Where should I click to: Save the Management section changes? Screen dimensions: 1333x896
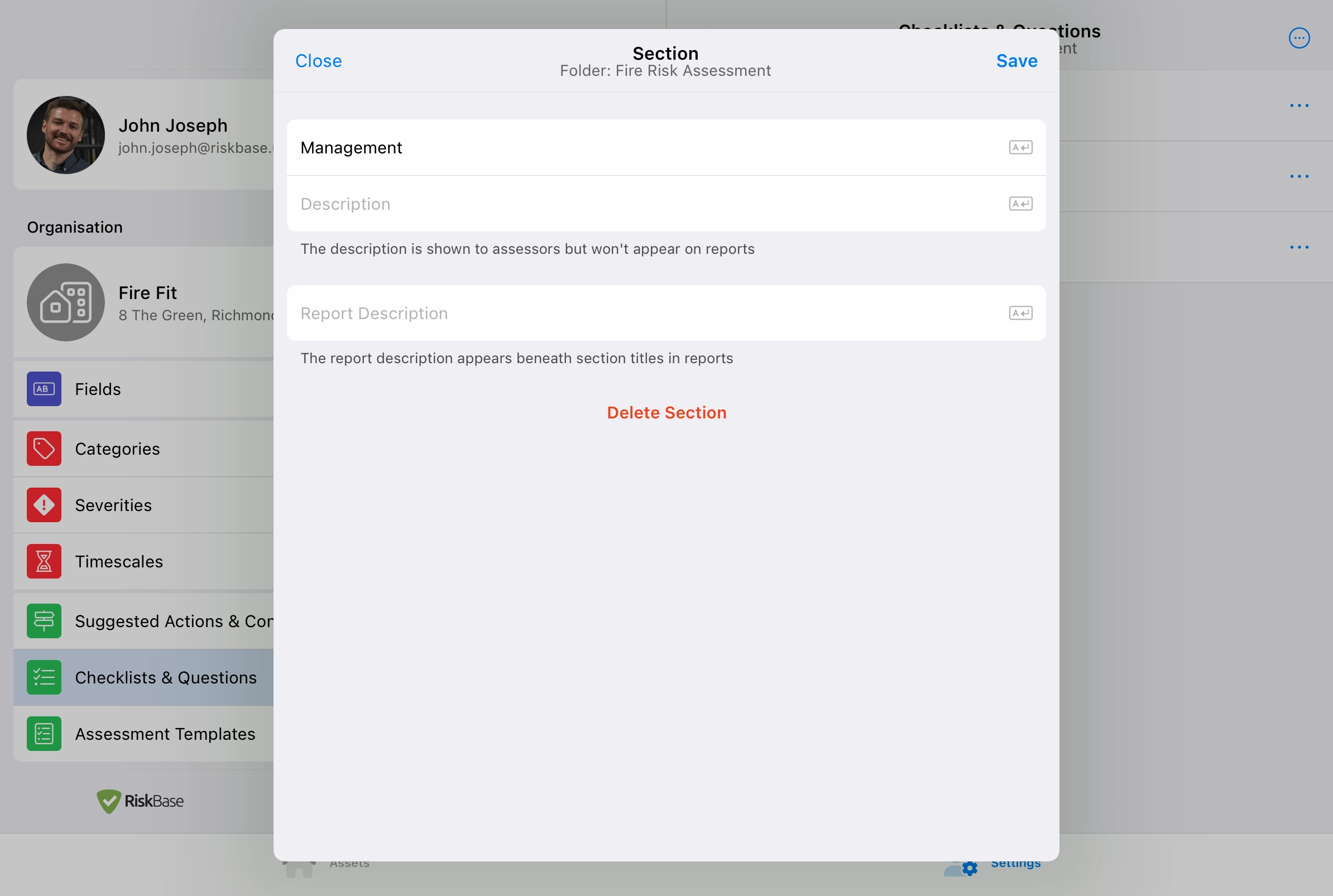(1017, 60)
